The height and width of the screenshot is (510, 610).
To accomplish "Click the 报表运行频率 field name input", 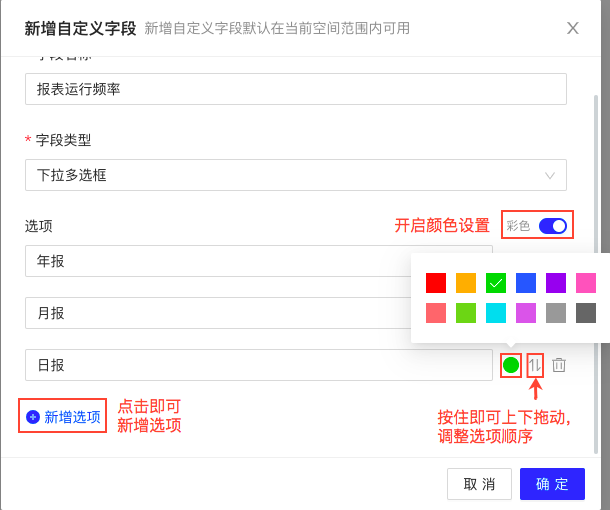I will pos(296,89).
